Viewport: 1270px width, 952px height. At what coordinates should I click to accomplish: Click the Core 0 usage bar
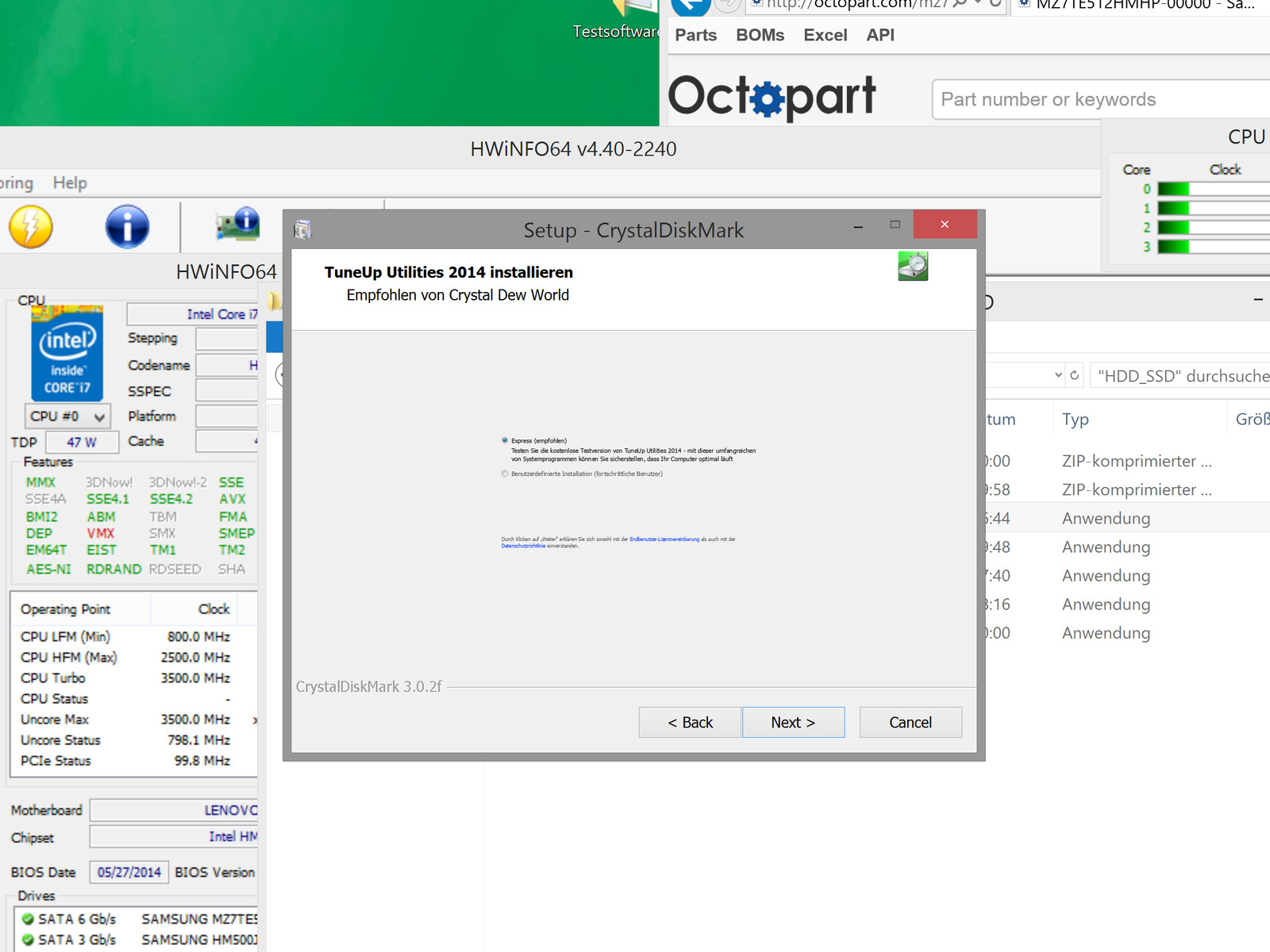[x=1214, y=189]
